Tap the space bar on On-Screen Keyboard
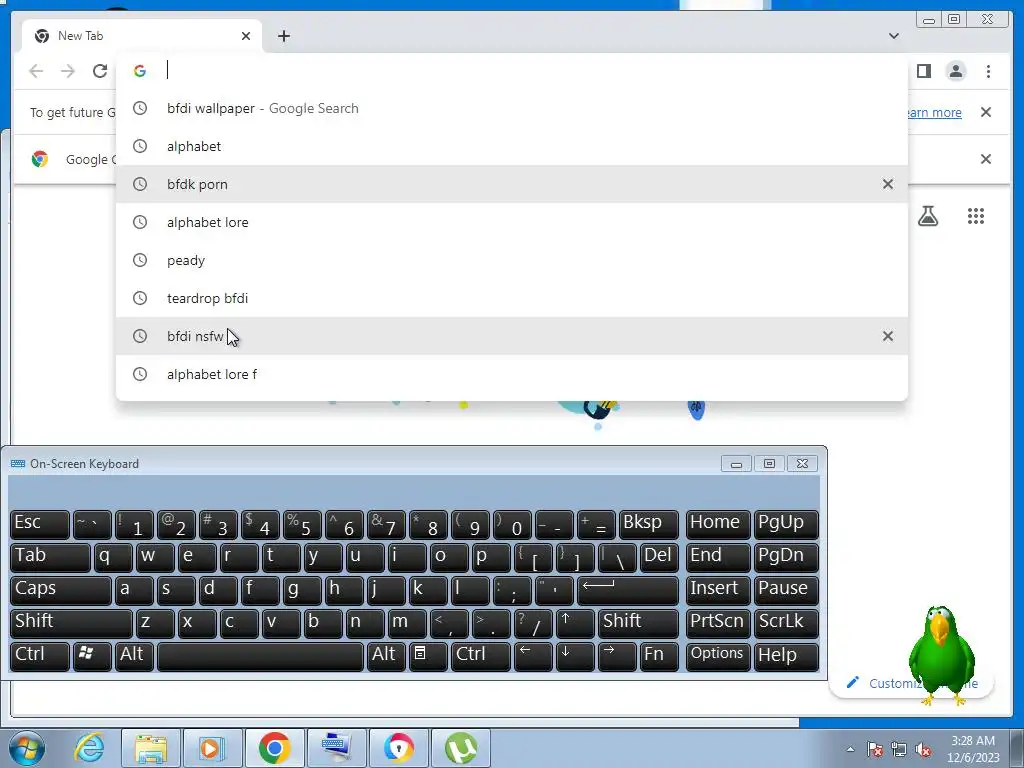The height and width of the screenshot is (768, 1024). (260, 656)
